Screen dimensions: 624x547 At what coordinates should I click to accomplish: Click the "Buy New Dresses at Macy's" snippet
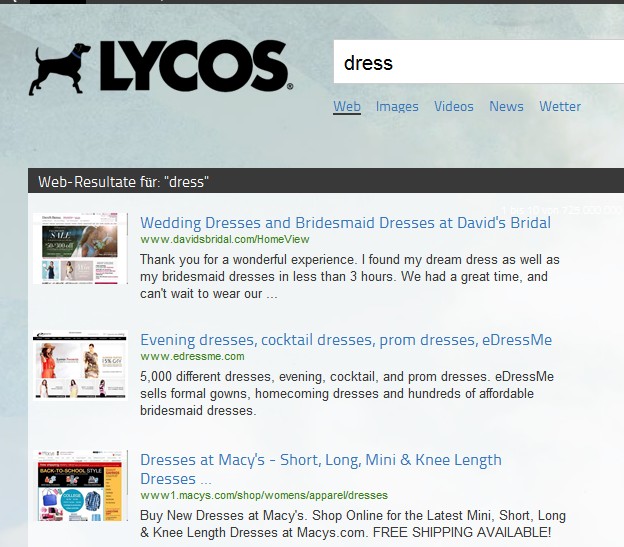(x=353, y=524)
